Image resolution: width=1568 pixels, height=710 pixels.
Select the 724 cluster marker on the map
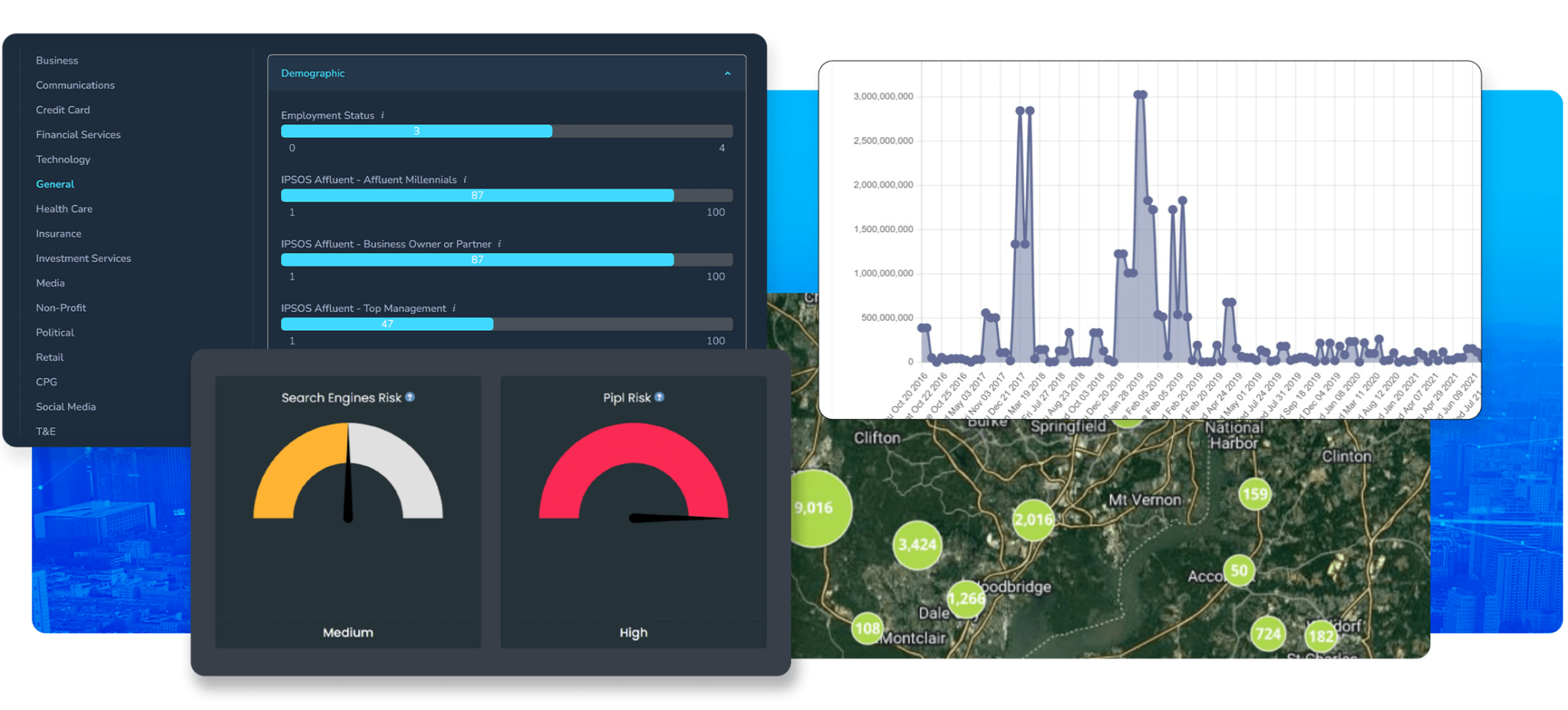click(1267, 633)
